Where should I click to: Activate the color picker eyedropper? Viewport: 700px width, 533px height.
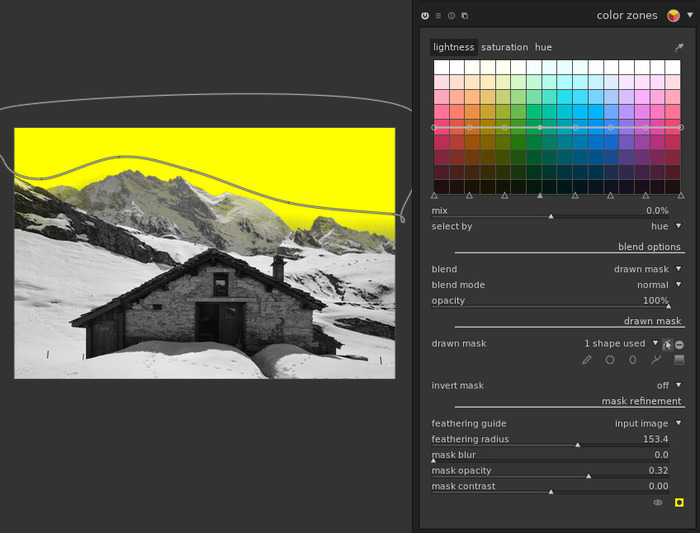pyautogui.click(x=679, y=47)
